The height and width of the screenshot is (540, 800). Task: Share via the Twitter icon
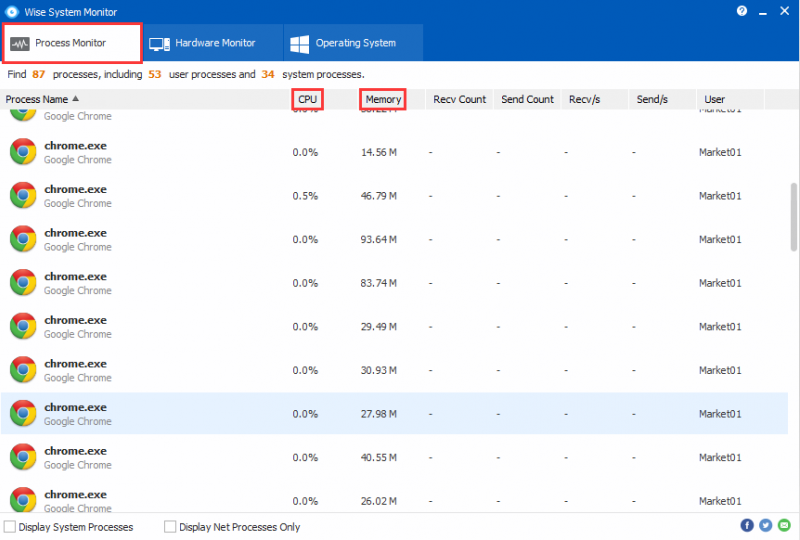coord(765,525)
